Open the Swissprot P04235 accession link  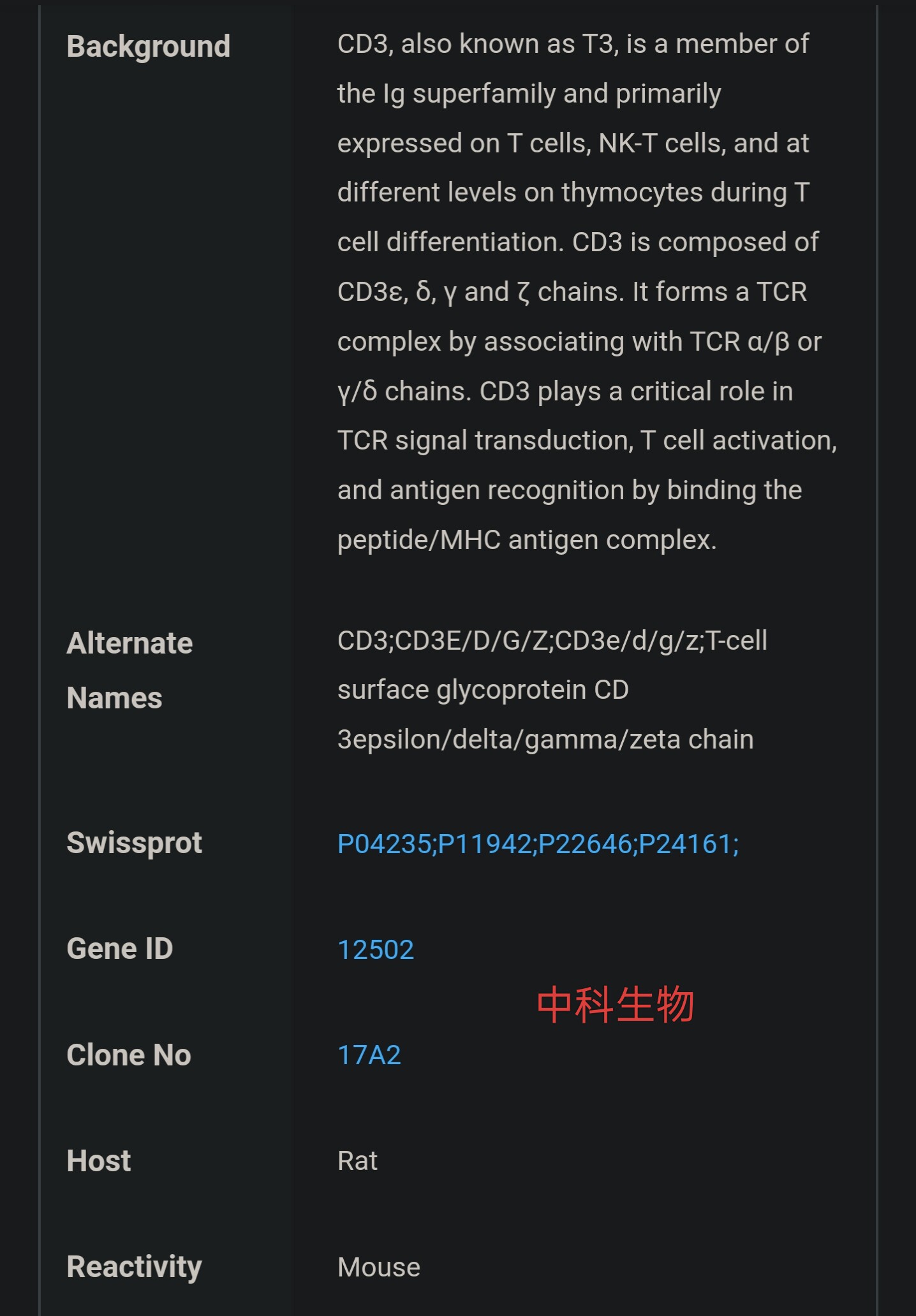point(385,844)
